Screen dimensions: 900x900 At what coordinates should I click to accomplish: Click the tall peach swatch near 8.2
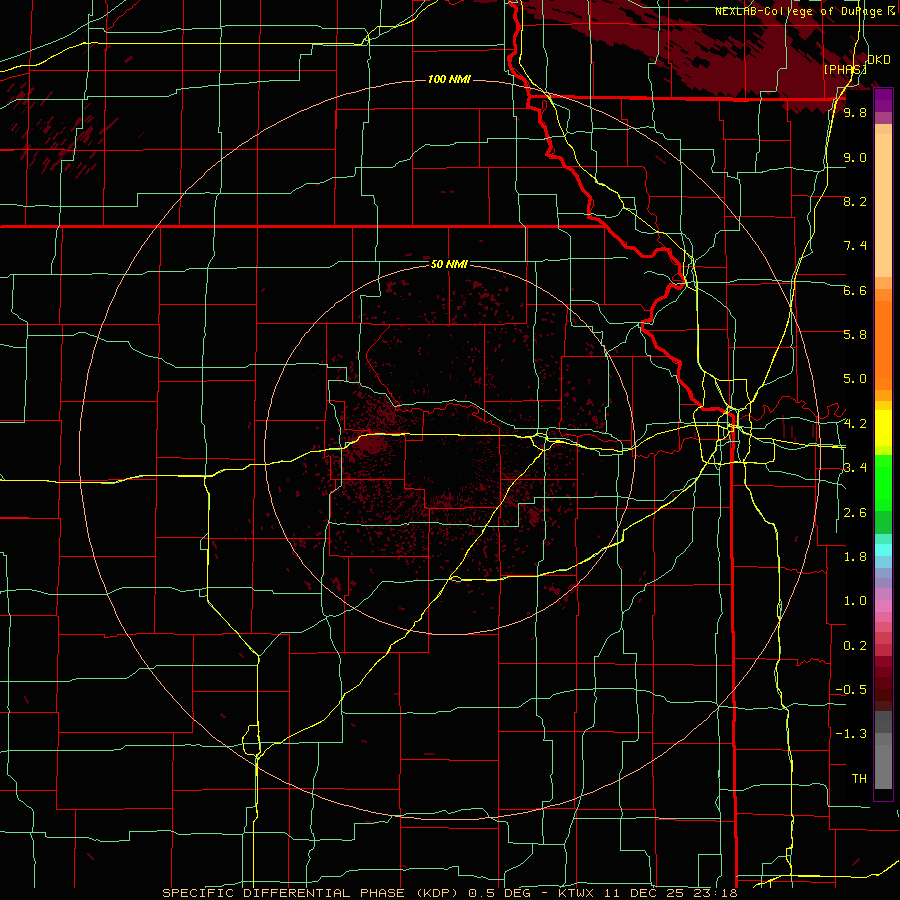883,206
